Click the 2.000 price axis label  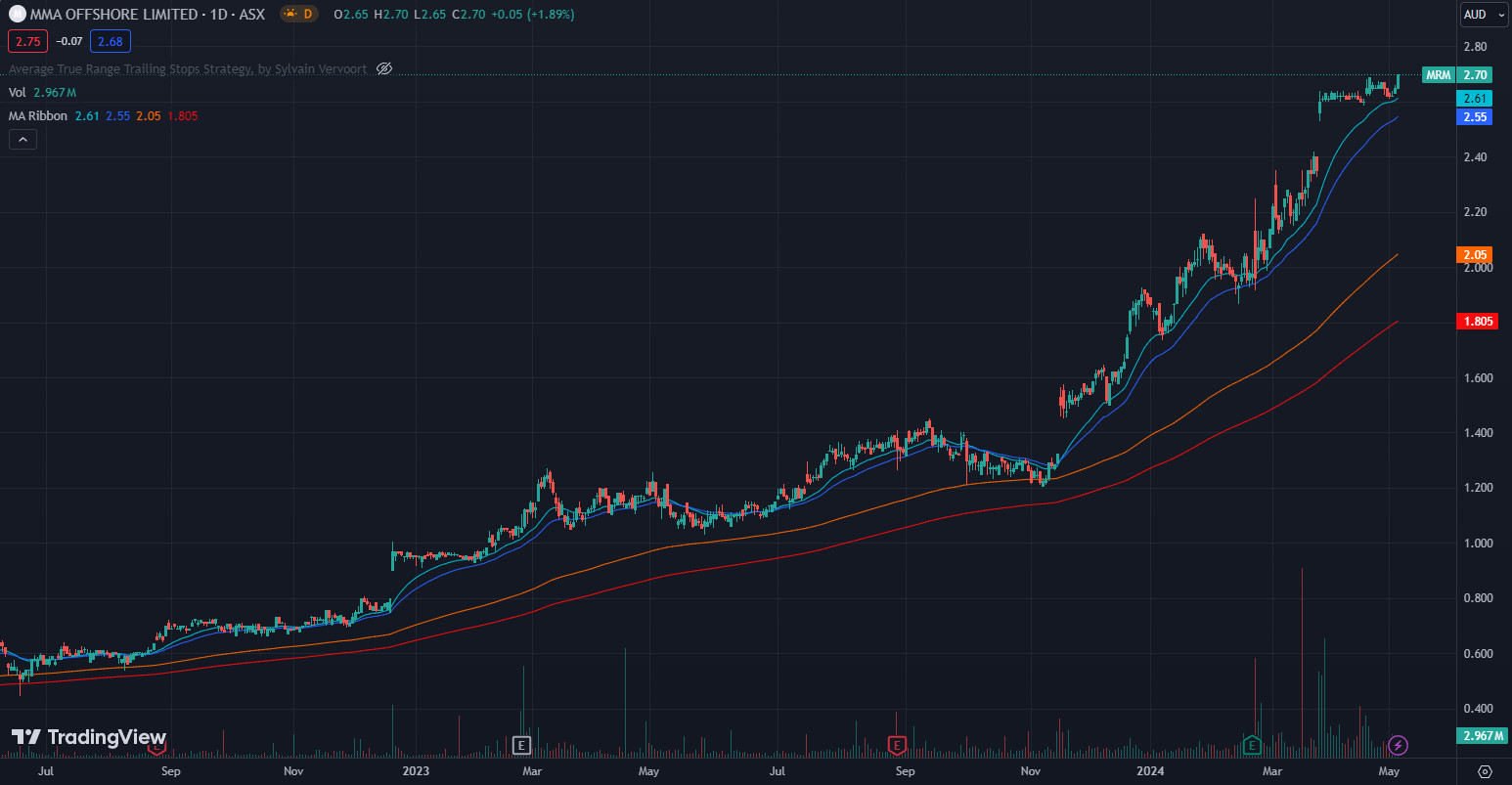(x=1478, y=268)
